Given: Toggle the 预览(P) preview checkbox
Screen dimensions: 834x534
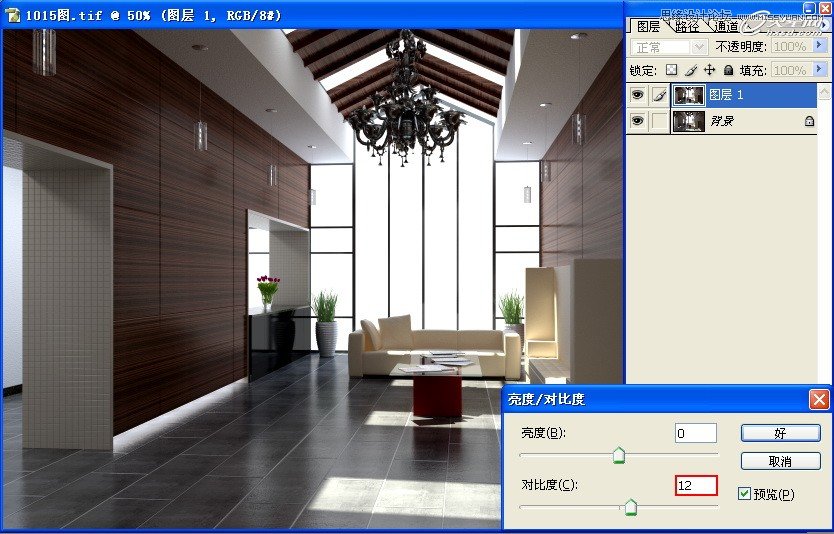Looking at the screenshot, I should (x=745, y=494).
